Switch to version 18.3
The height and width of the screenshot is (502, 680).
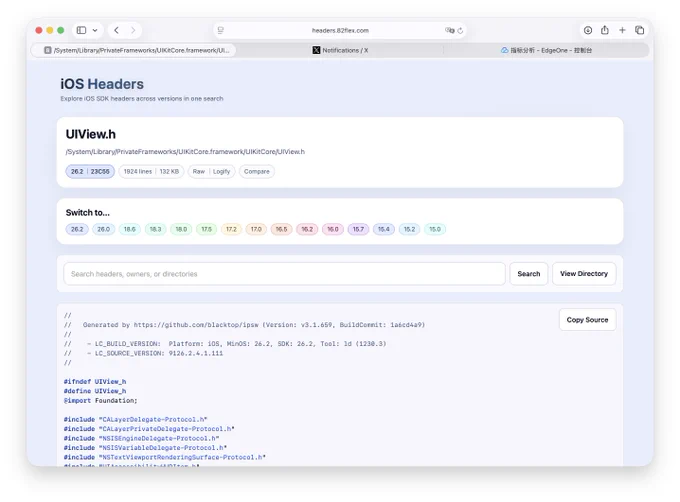(x=155, y=229)
